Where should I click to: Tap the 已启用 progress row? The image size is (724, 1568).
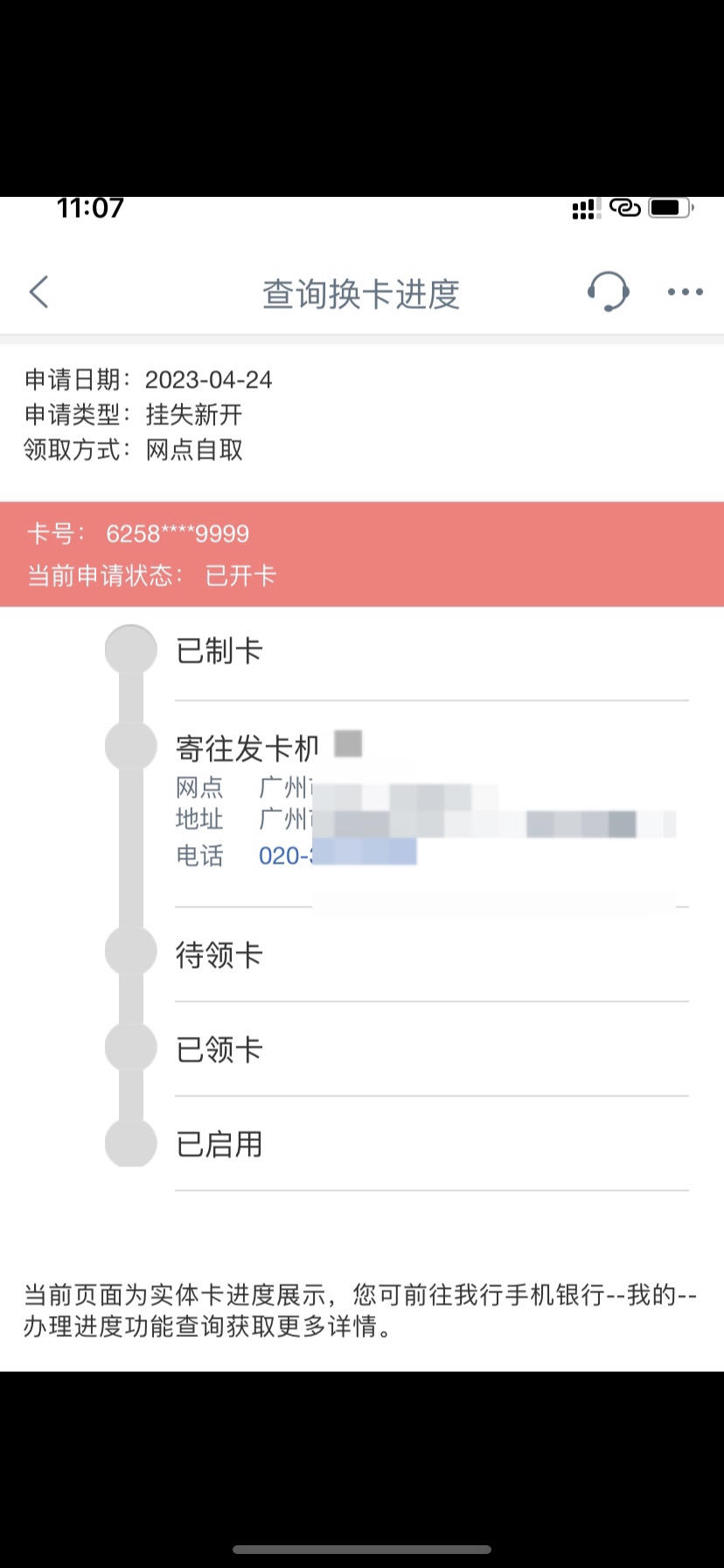(x=432, y=1144)
